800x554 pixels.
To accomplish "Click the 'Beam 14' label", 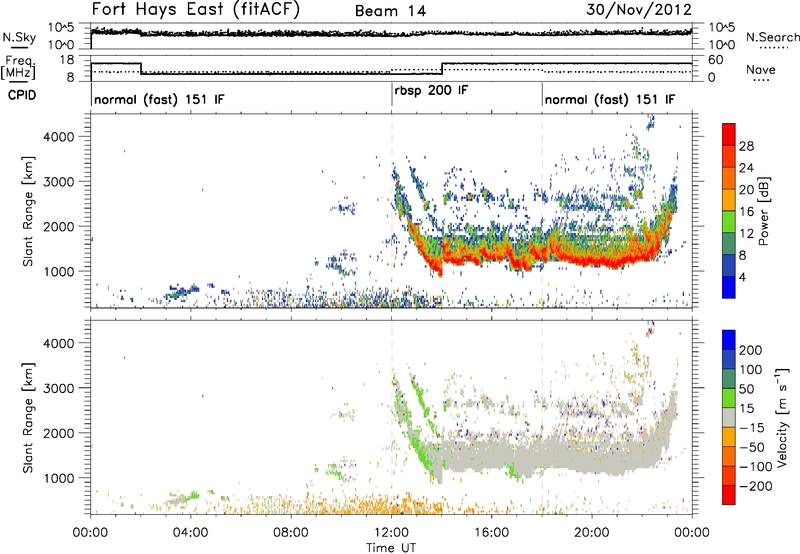I will (390, 11).
